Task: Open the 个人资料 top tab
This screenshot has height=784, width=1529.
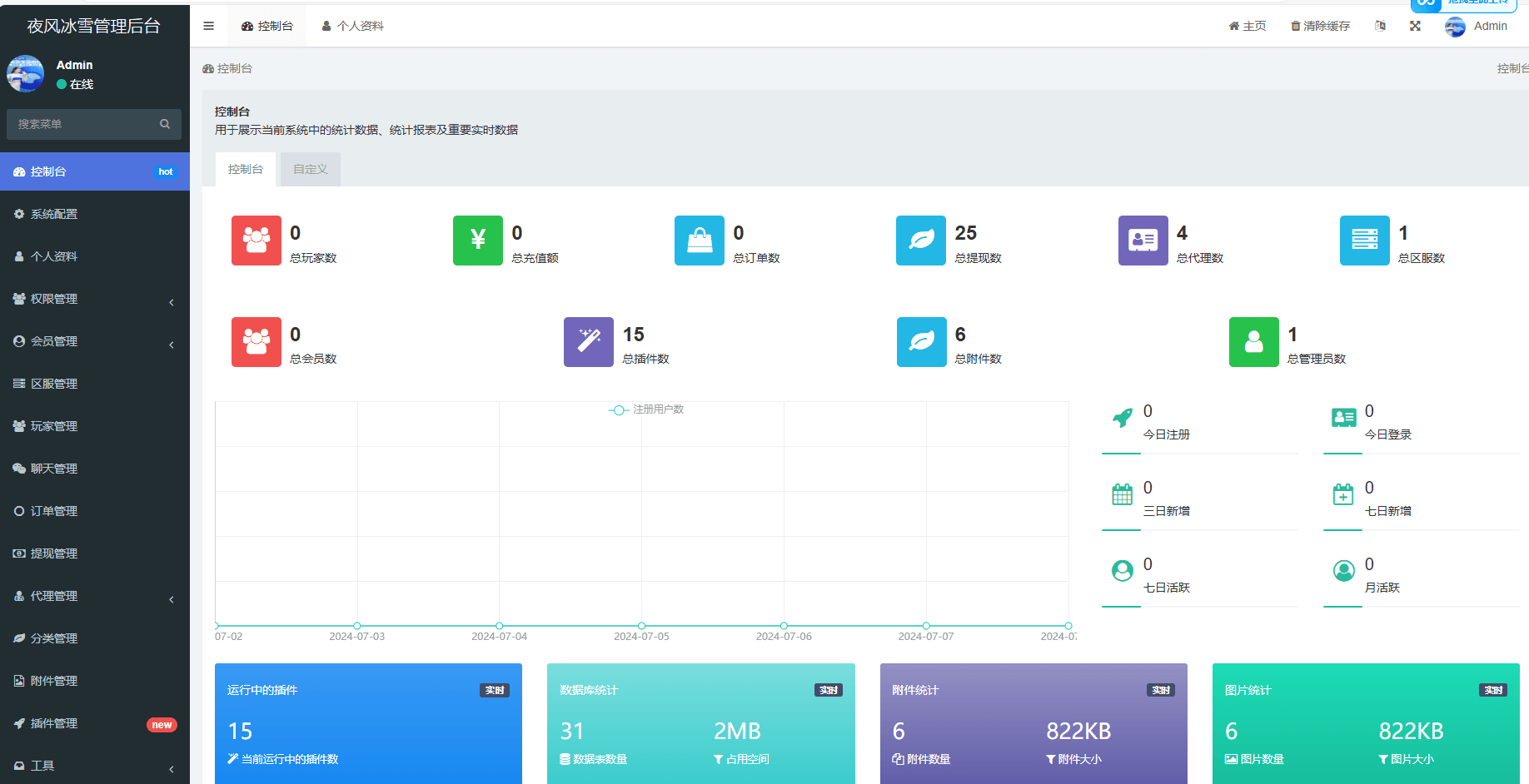Action: pyautogui.click(x=352, y=26)
